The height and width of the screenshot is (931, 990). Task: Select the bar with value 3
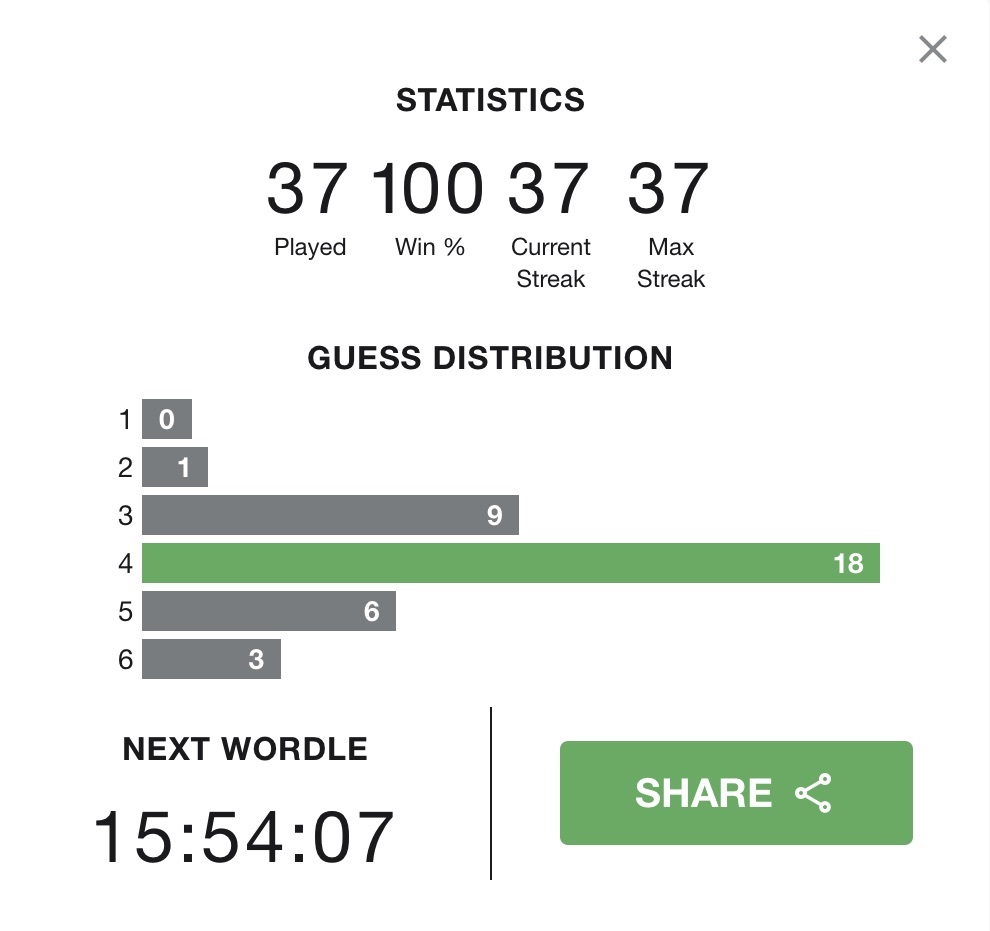click(x=211, y=659)
